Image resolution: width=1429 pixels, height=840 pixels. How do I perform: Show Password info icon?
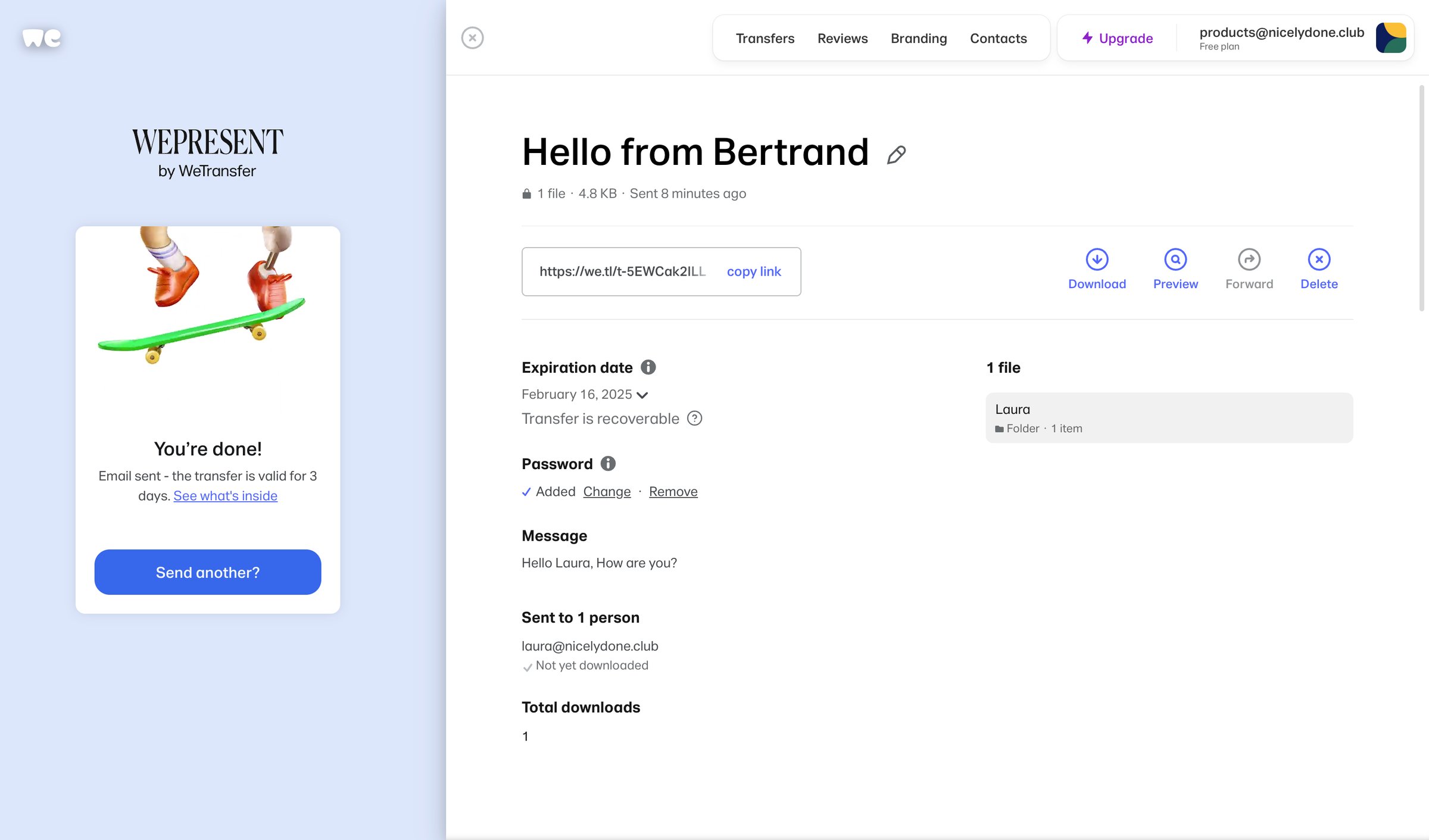click(608, 463)
